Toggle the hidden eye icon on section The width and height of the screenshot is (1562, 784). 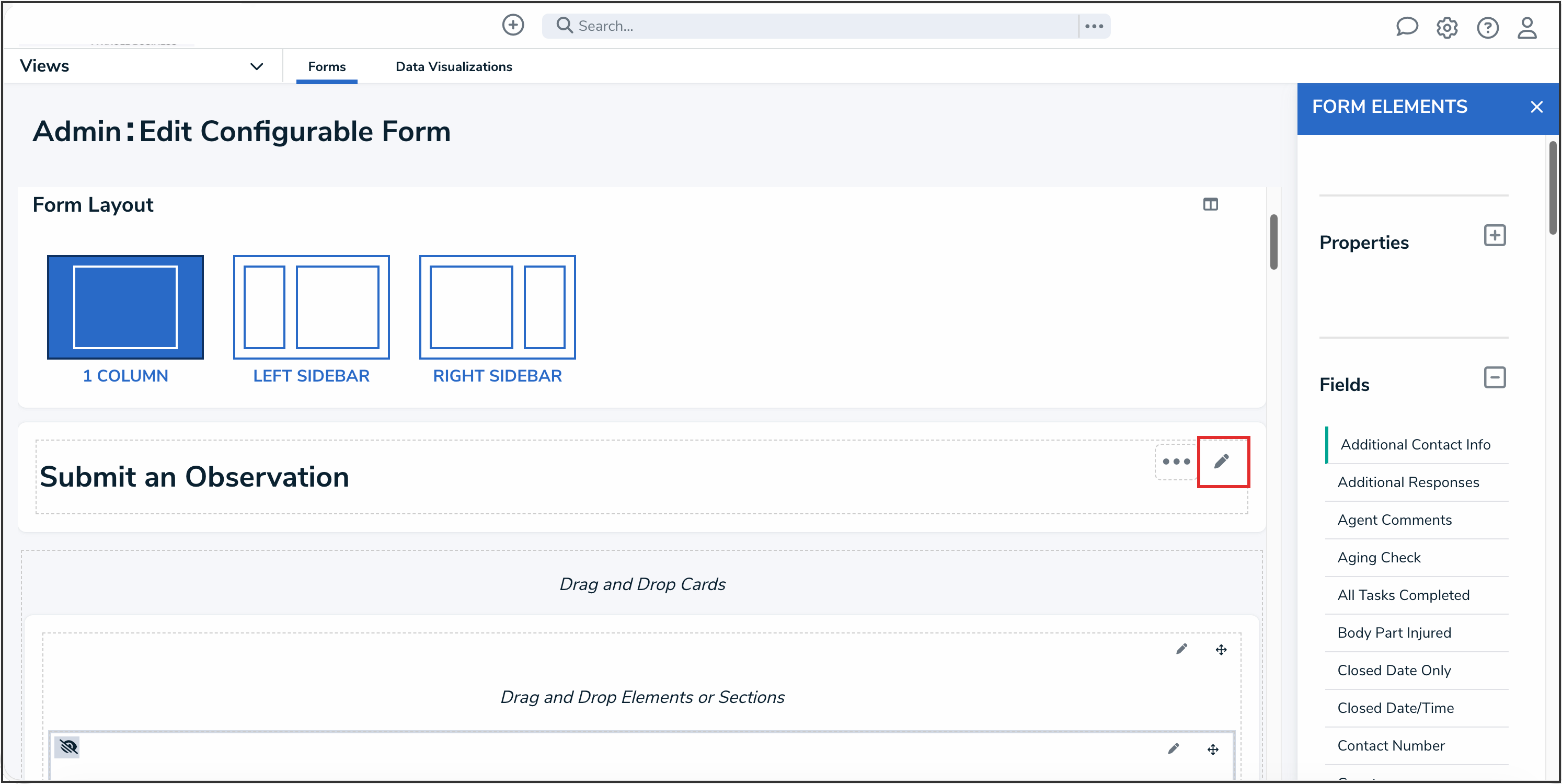68,746
